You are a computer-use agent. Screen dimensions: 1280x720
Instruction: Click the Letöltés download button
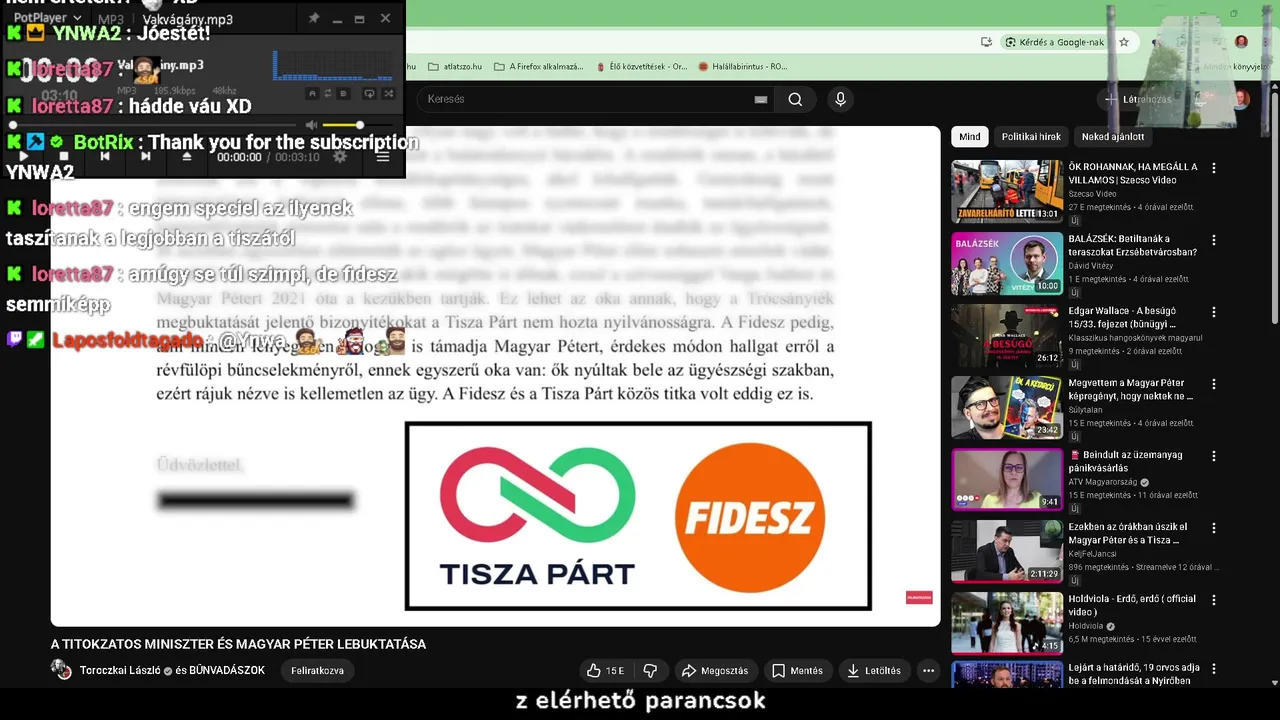coord(874,671)
